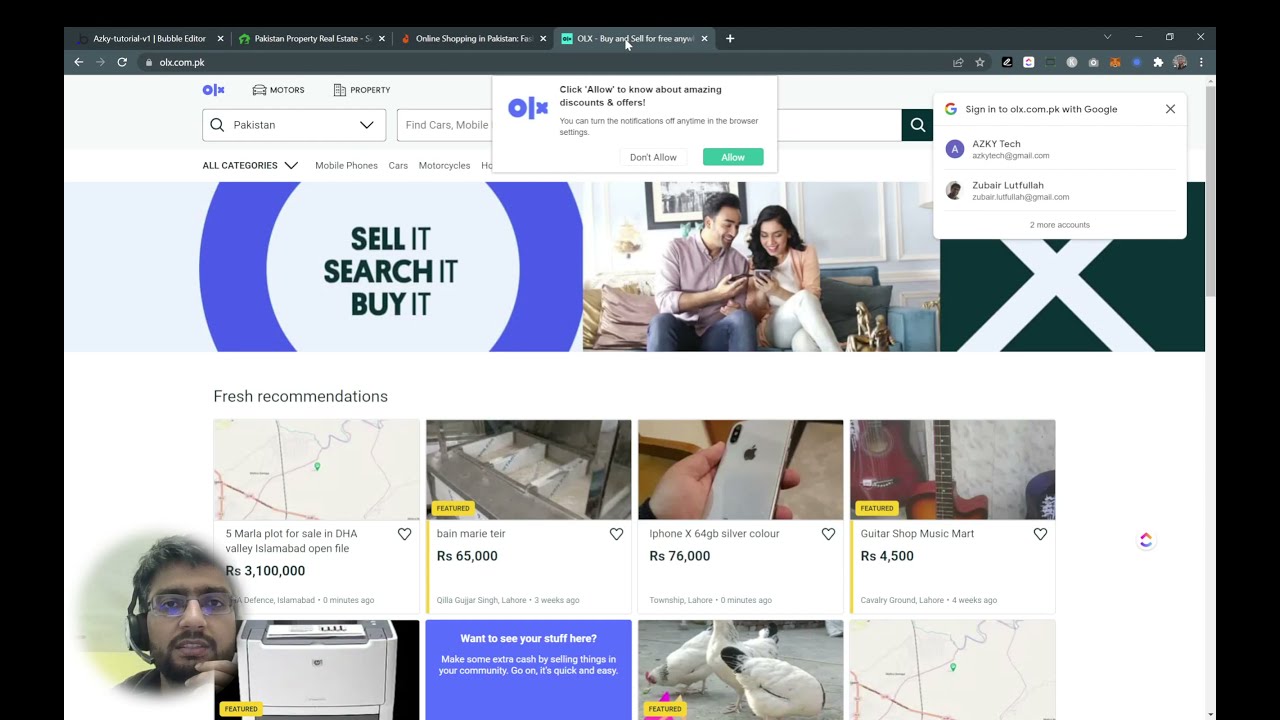The width and height of the screenshot is (1280, 720).
Task: Show 2 more accounts
Action: click(x=1060, y=225)
